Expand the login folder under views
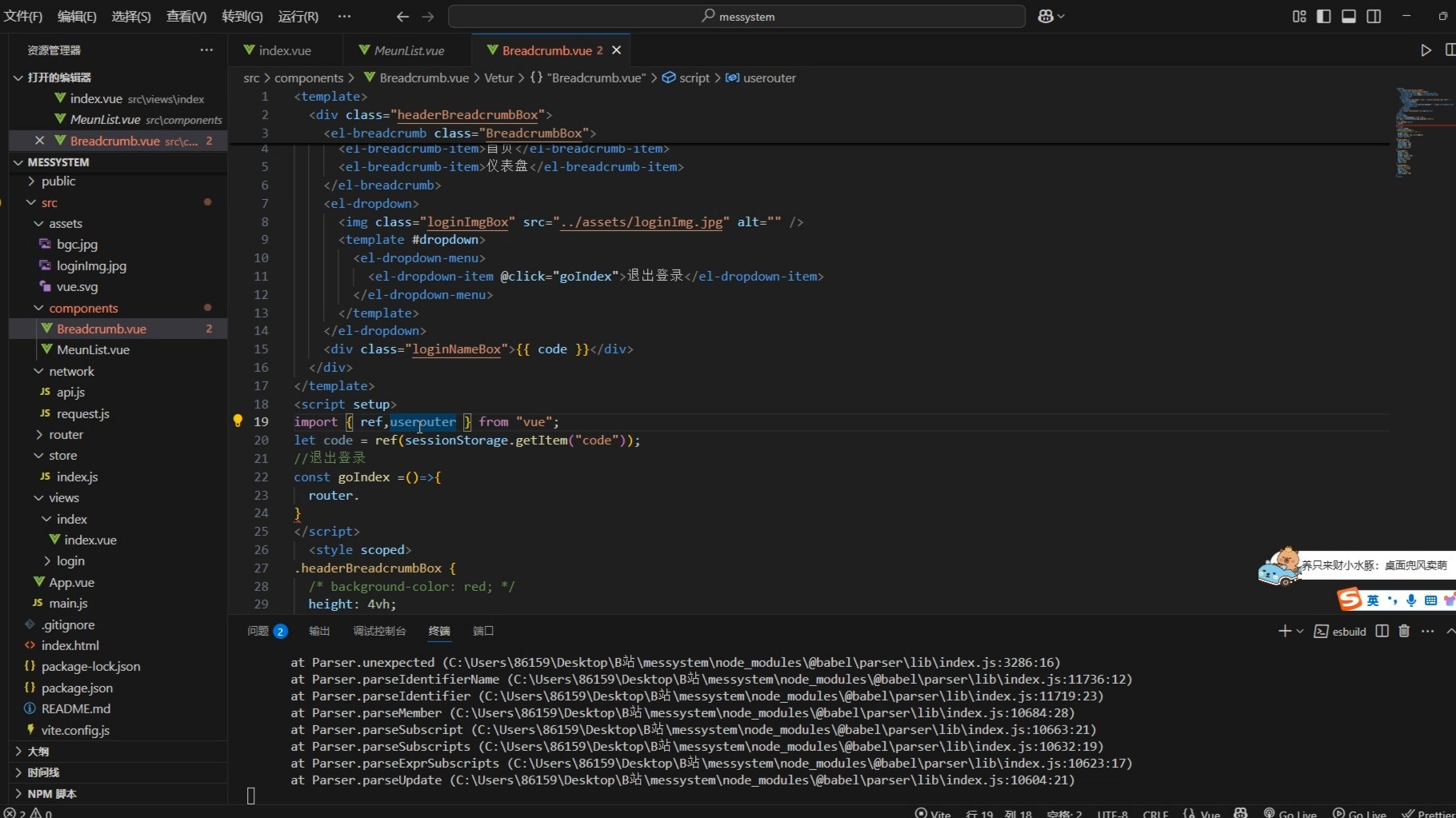Viewport: 1456px width, 818px height. (70, 561)
